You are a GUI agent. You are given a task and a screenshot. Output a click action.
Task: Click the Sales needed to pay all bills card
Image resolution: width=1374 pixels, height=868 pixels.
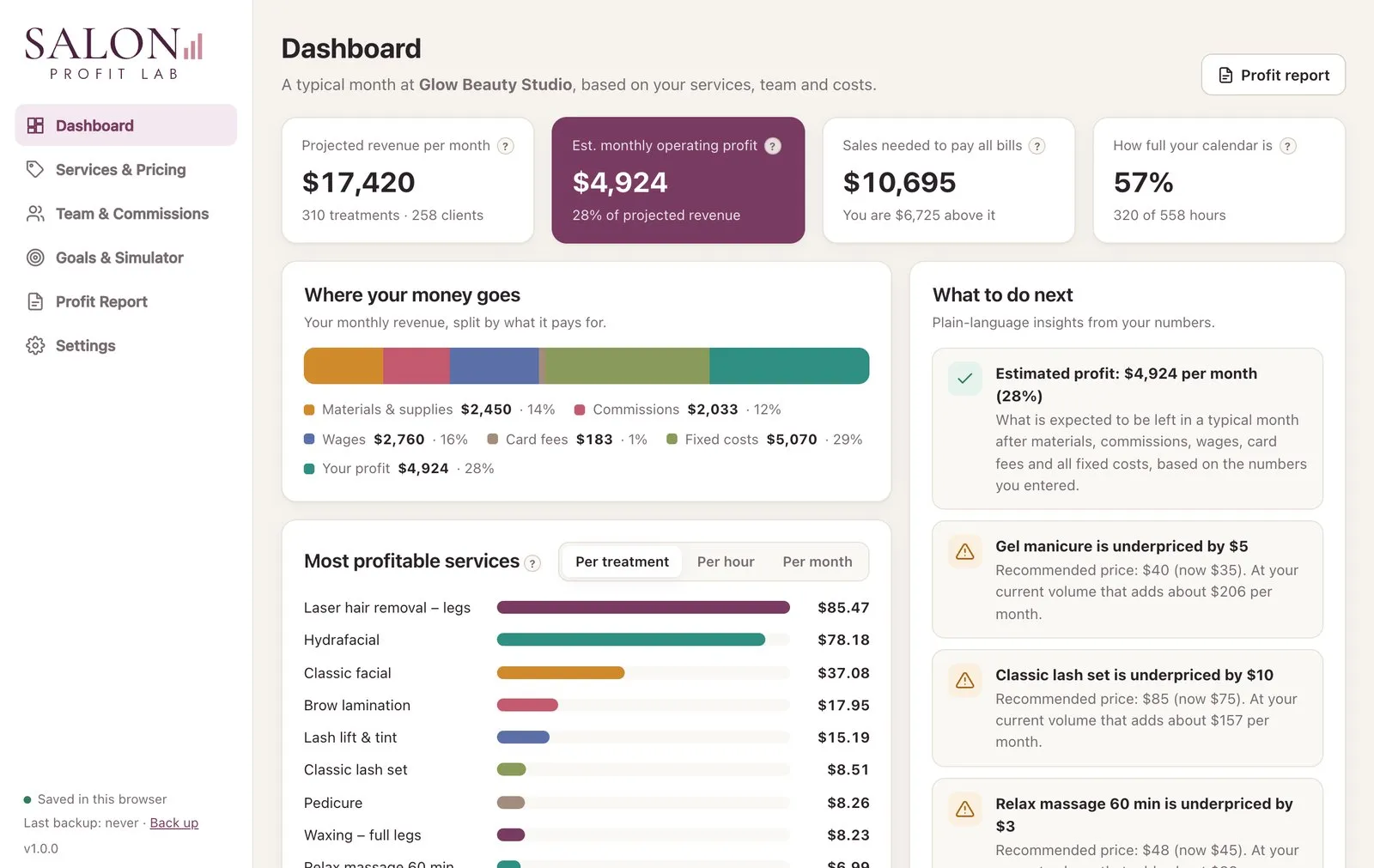(949, 180)
